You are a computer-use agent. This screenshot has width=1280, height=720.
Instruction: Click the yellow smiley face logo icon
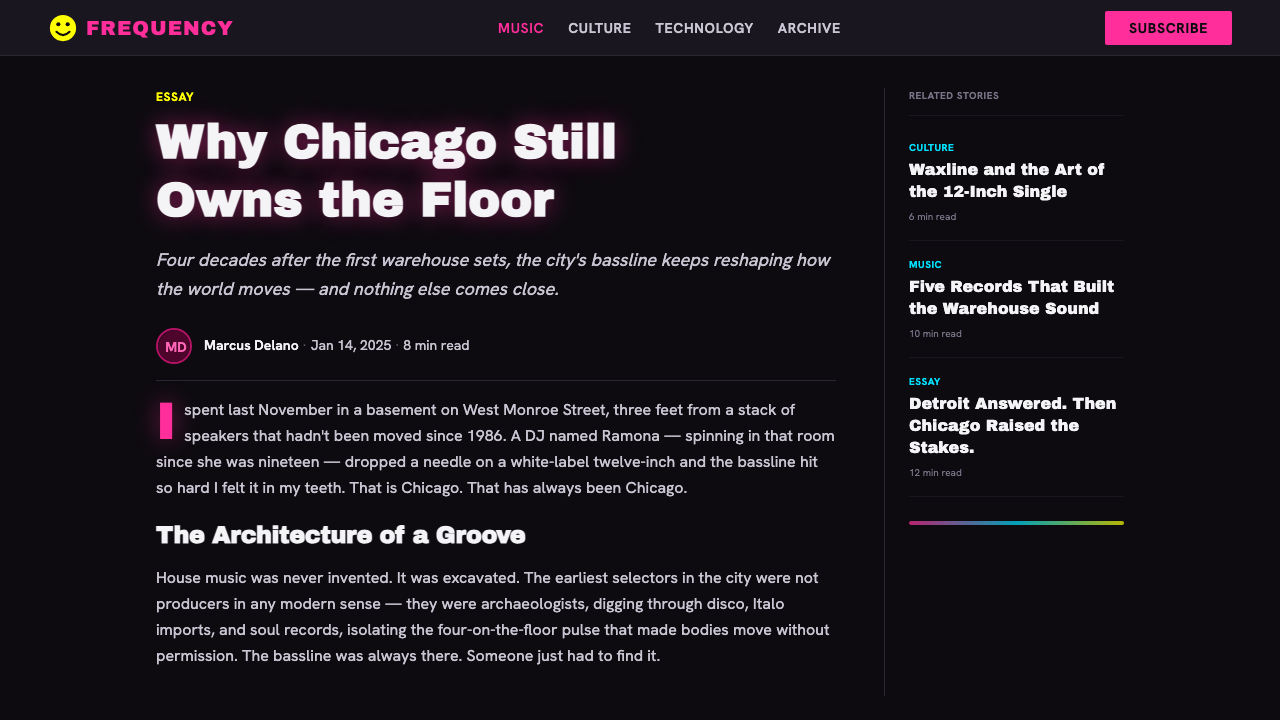click(63, 28)
